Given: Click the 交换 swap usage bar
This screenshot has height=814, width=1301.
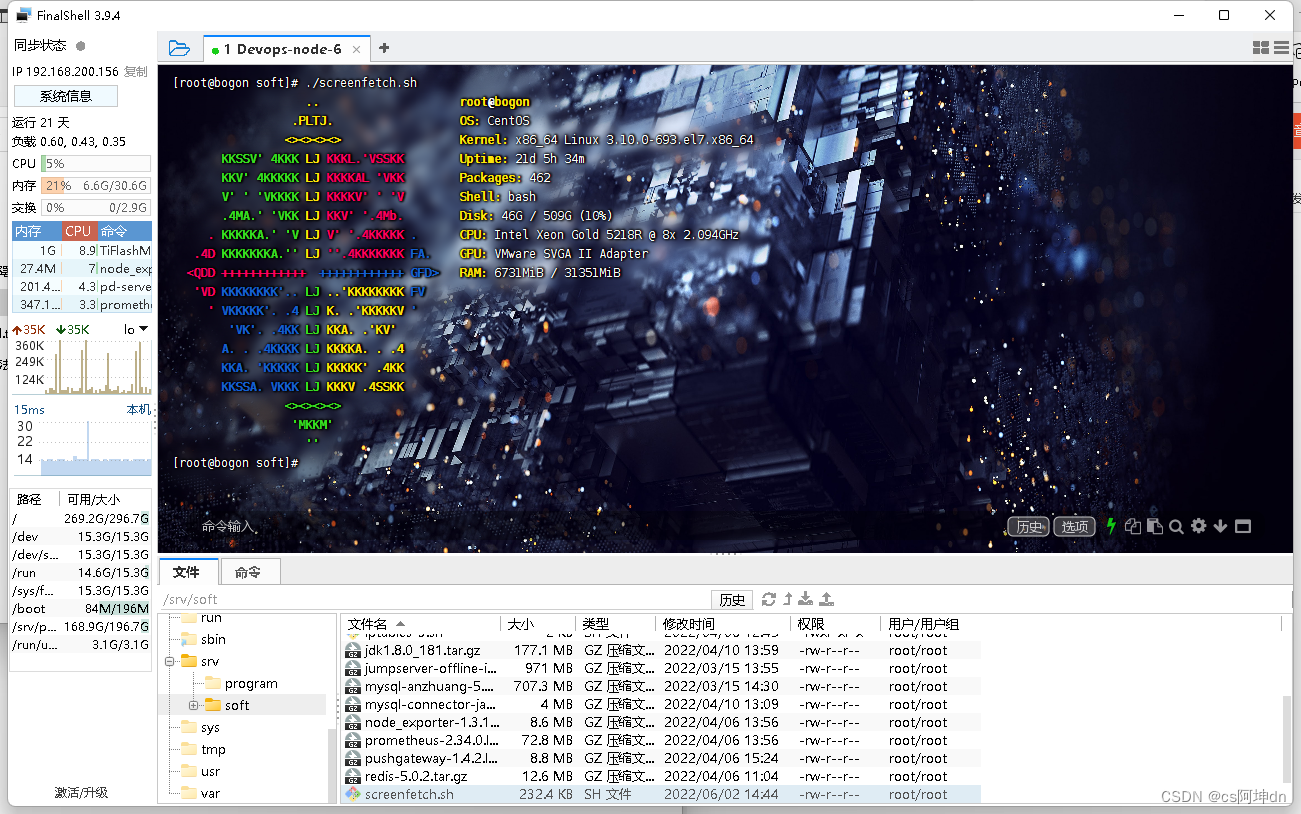Looking at the screenshot, I should tap(96, 208).
